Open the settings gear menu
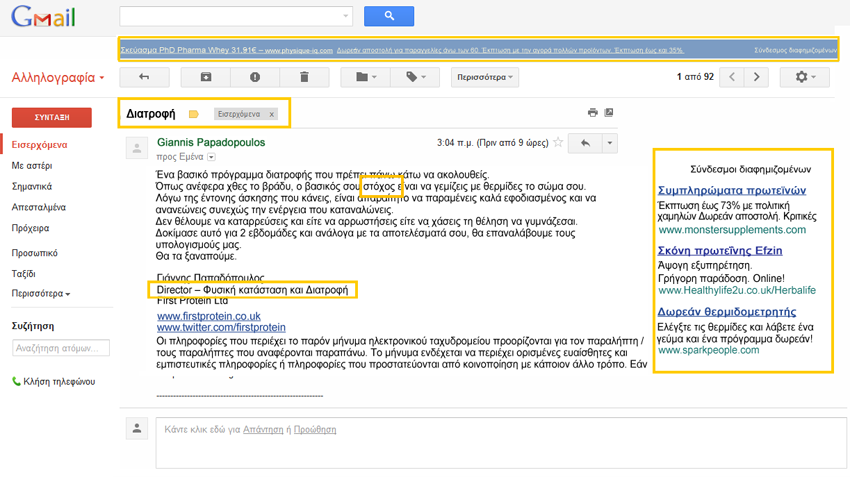The height and width of the screenshot is (477, 850). [x=804, y=77]
